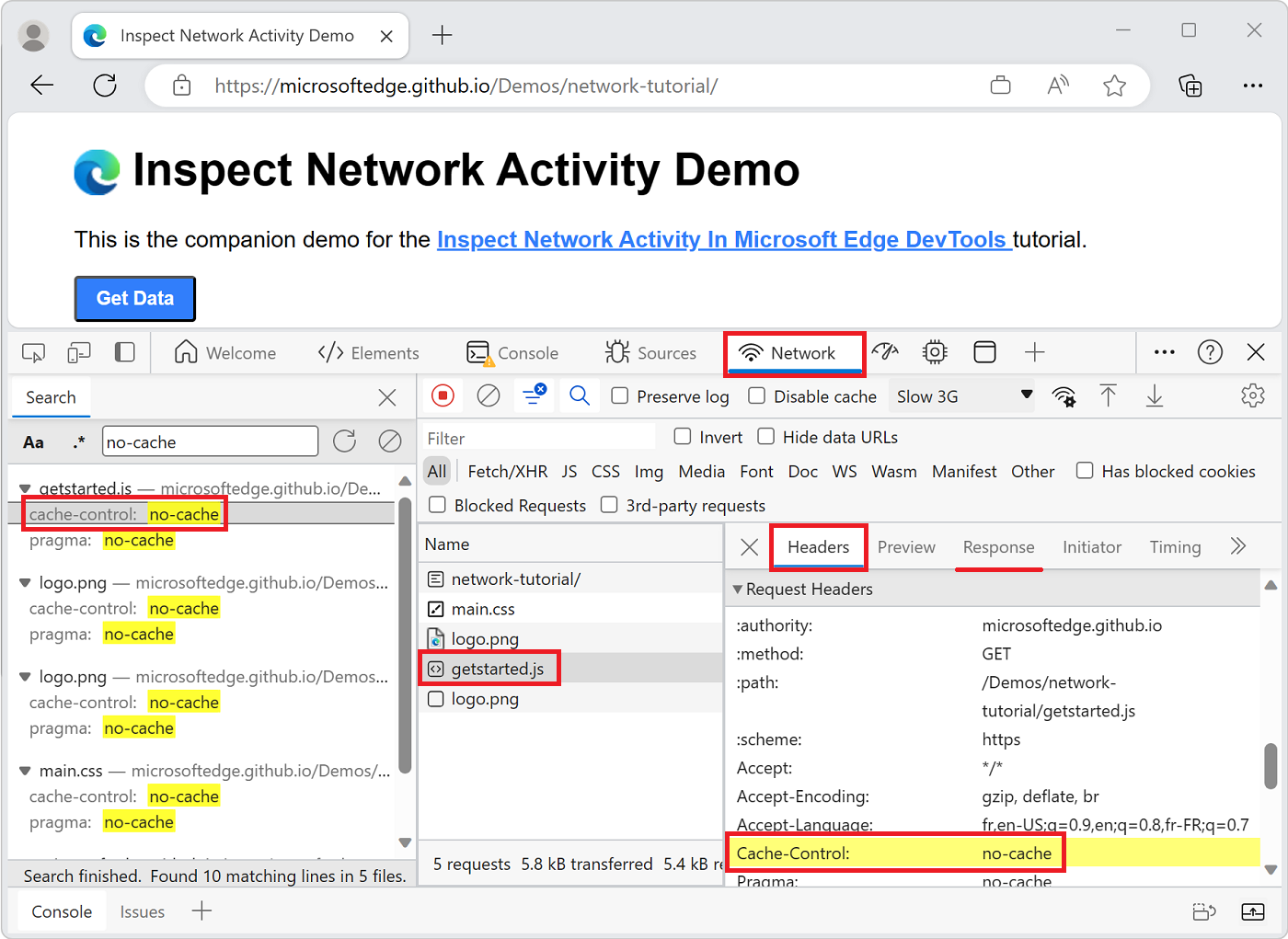Open the network search magnifier
Image resolution: width=1288 pixels, height=939 pixels.
tap(580, 395)
